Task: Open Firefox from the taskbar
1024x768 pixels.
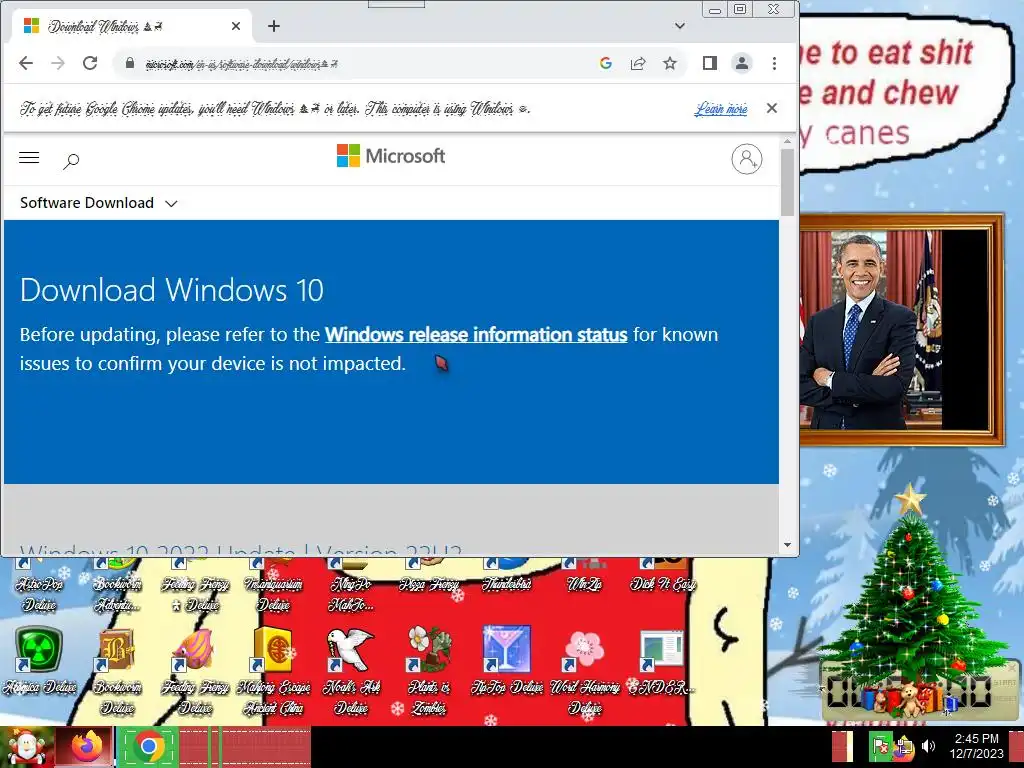Action: (x=87, y=747)
